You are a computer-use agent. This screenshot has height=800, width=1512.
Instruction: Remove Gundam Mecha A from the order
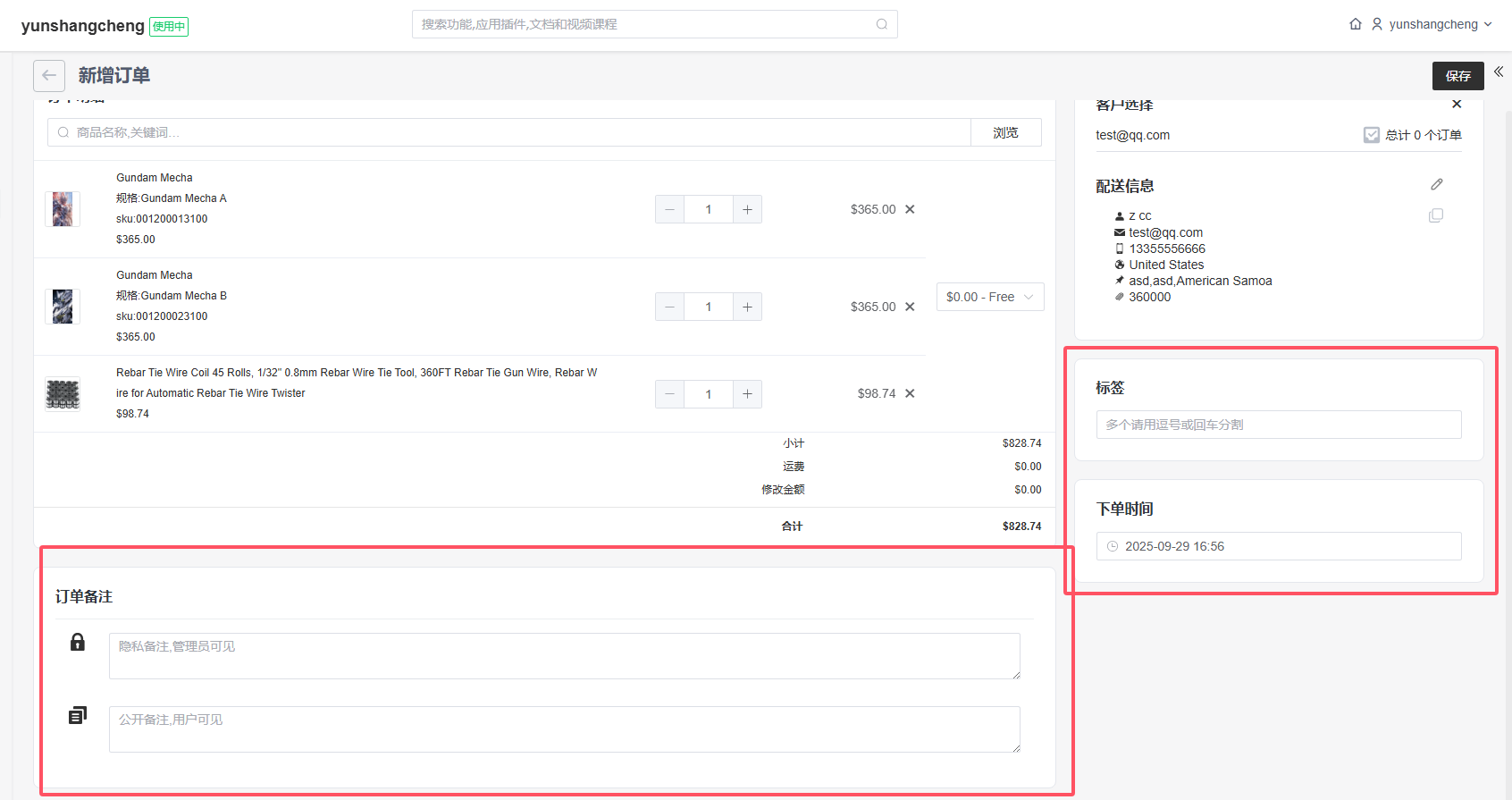910,209
